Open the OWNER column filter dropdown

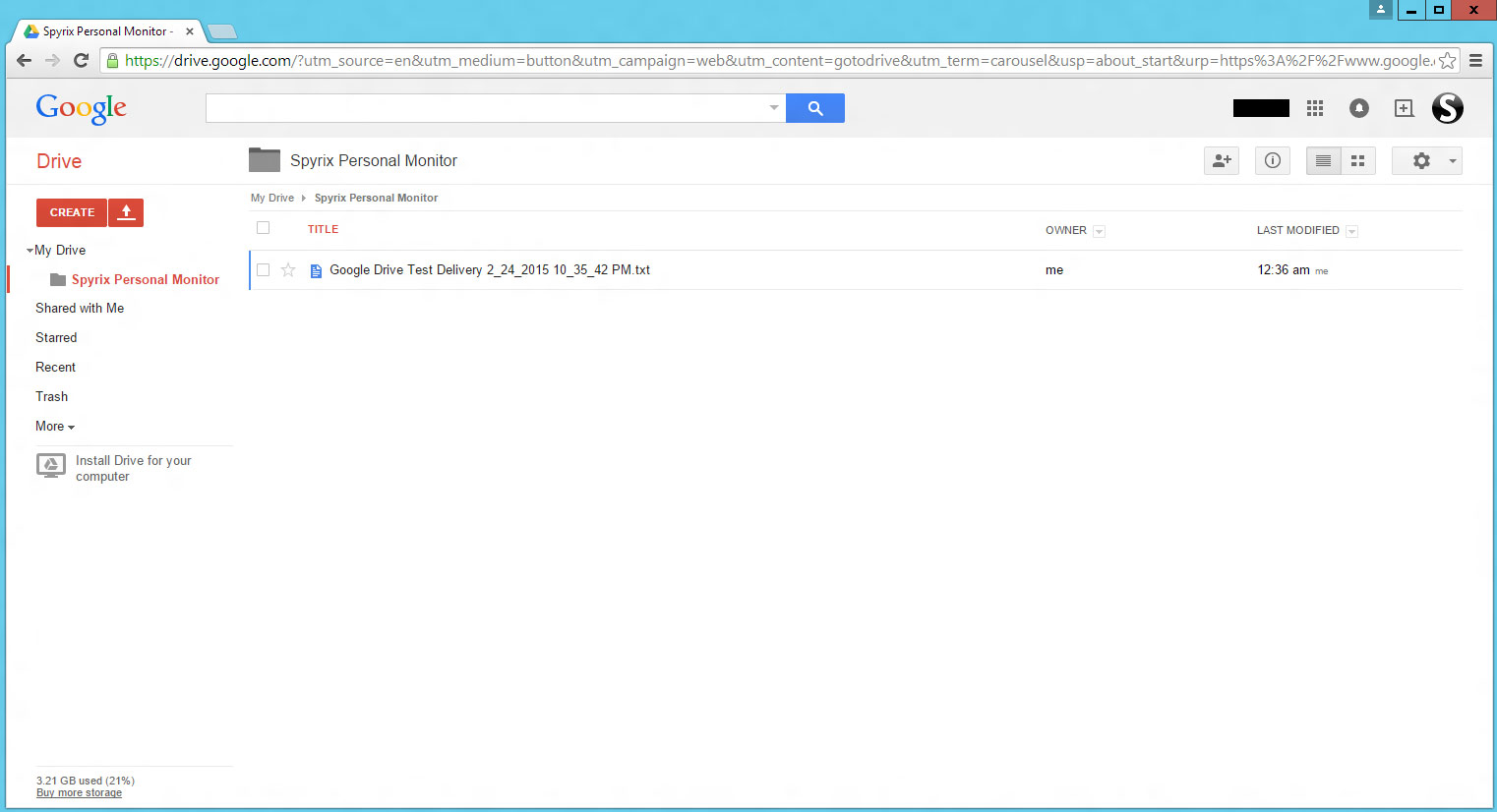click(1100, 231)
